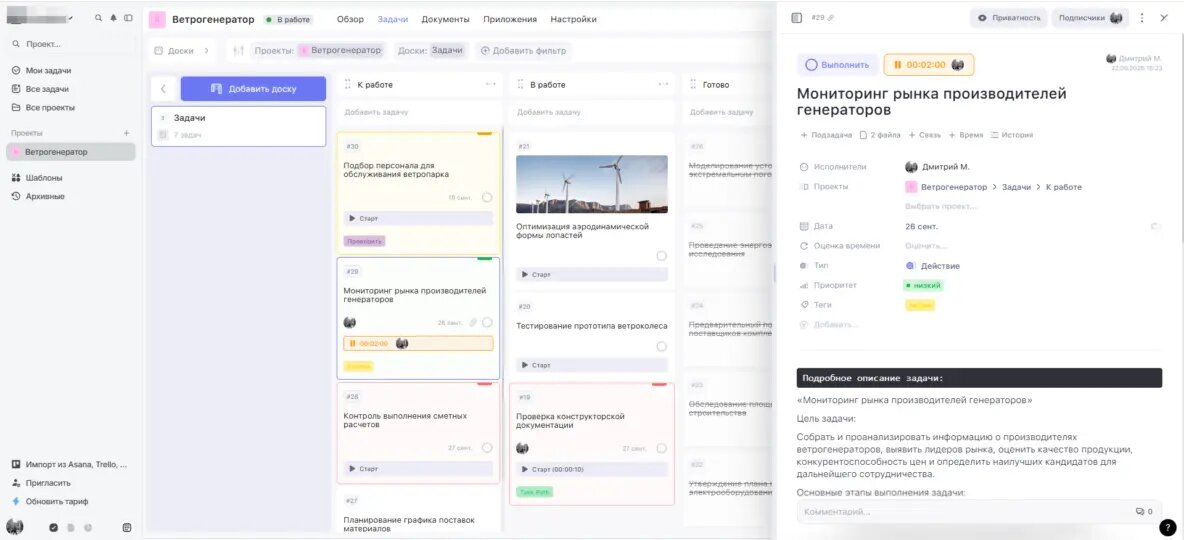Open options menu of В работе column
The height and width of the screenshot is (540, 1184).
[x=664, y=85]
